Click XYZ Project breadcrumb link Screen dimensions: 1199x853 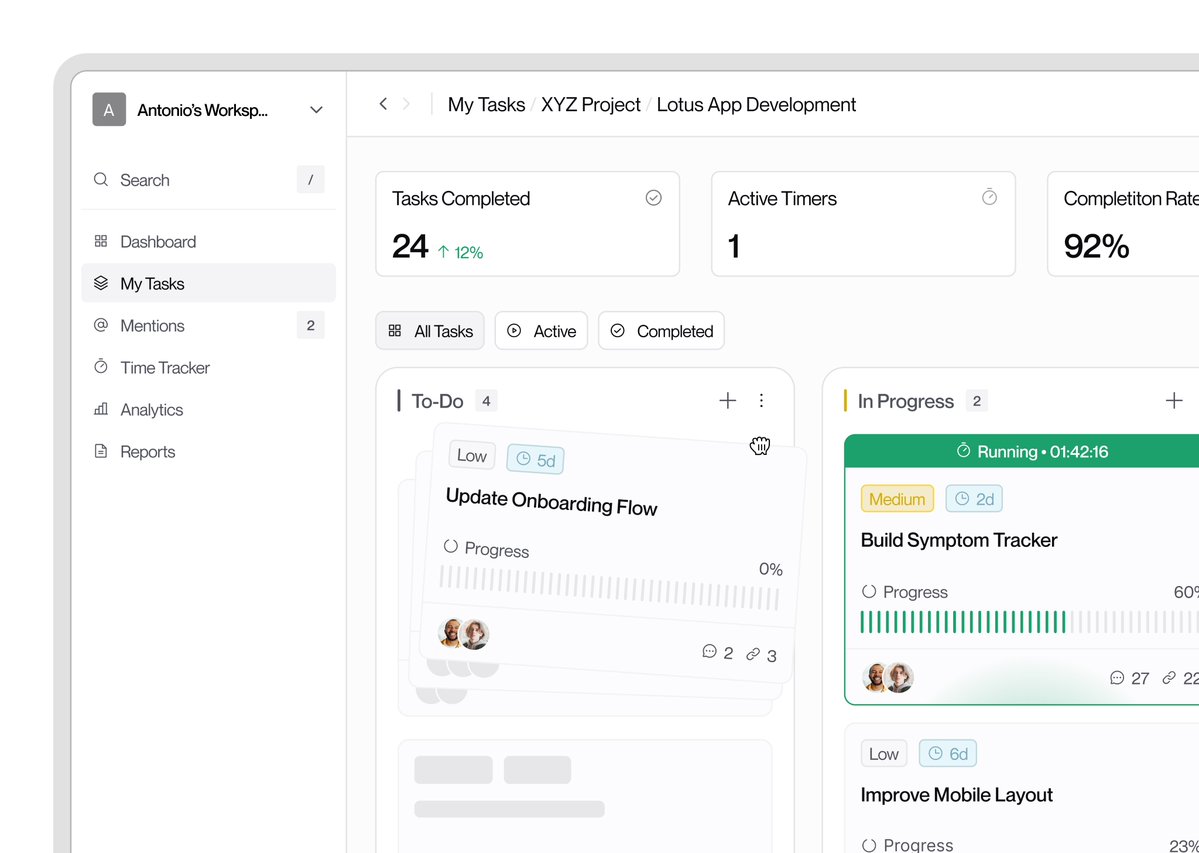click(590, 105)
